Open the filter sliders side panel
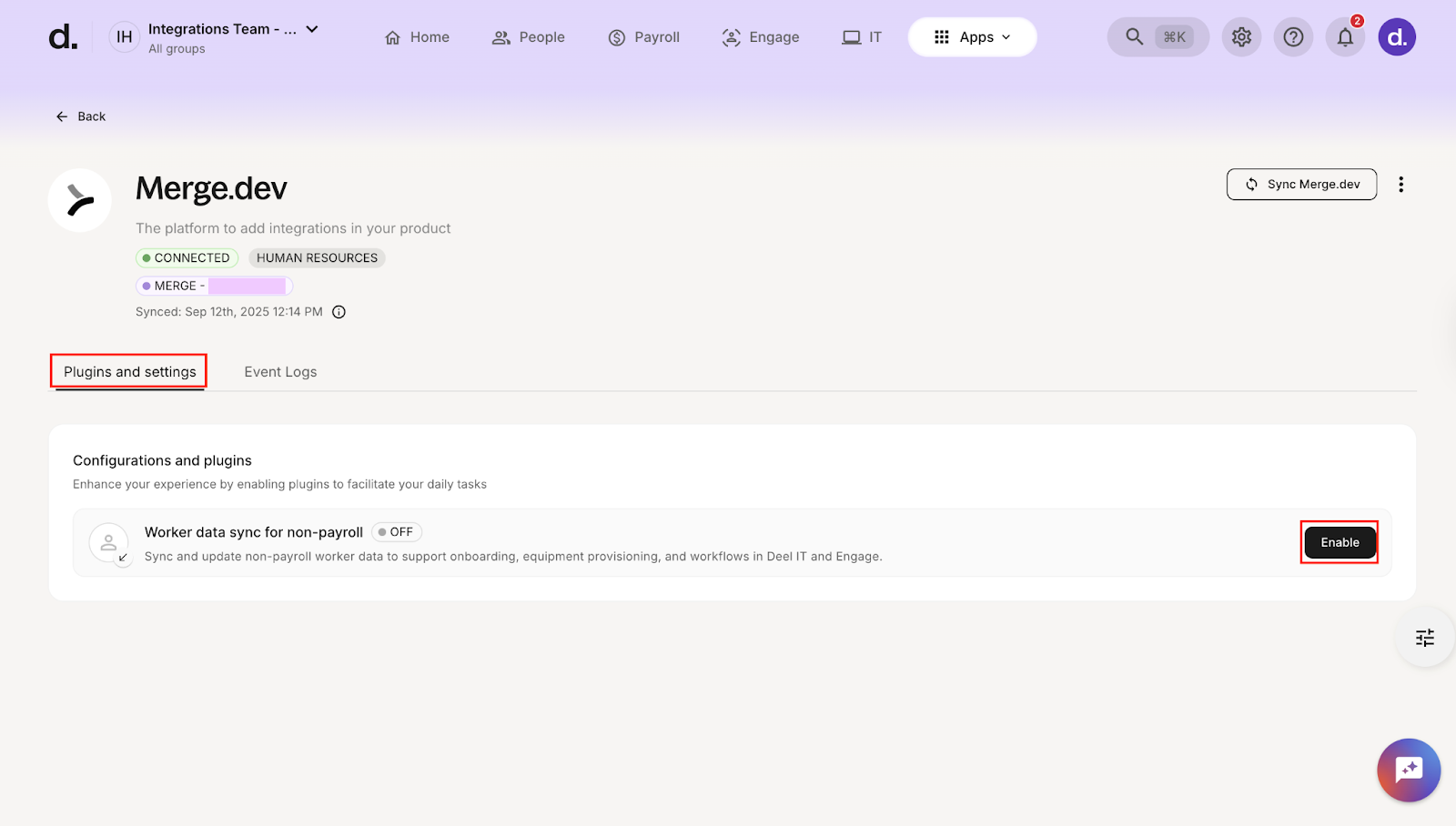The width and height of the screenshot is (1456, 826). coord(1424,638)
